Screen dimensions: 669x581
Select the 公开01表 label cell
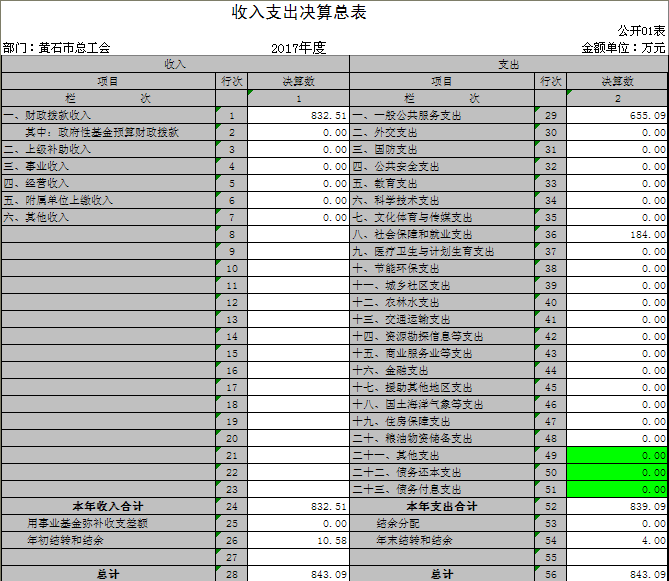click(x=643, y=32)
